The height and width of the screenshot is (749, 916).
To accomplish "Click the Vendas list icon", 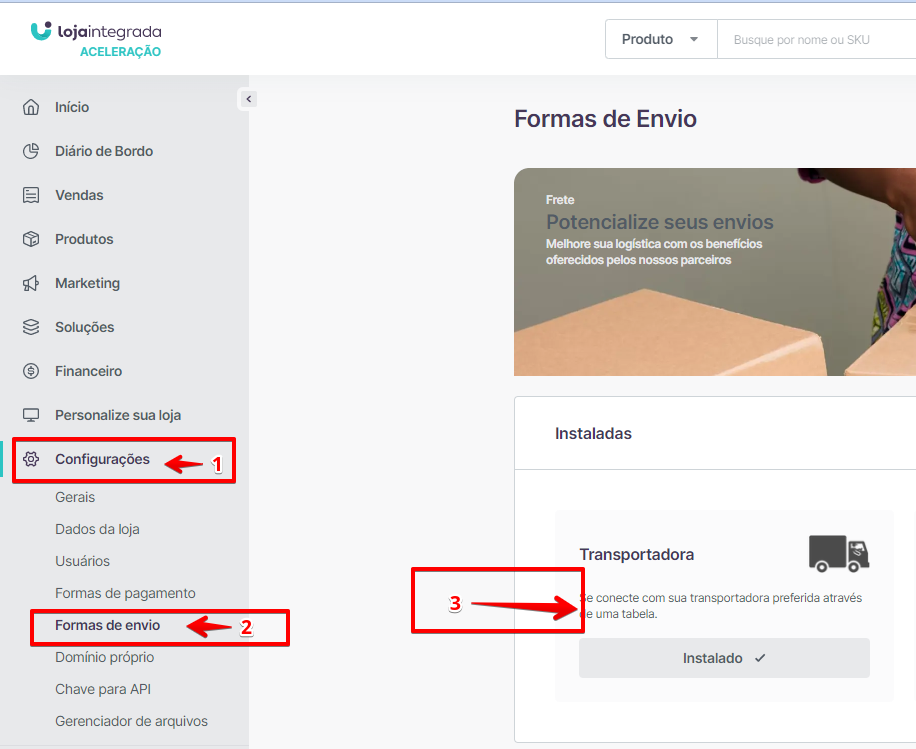I will point(31,195).
